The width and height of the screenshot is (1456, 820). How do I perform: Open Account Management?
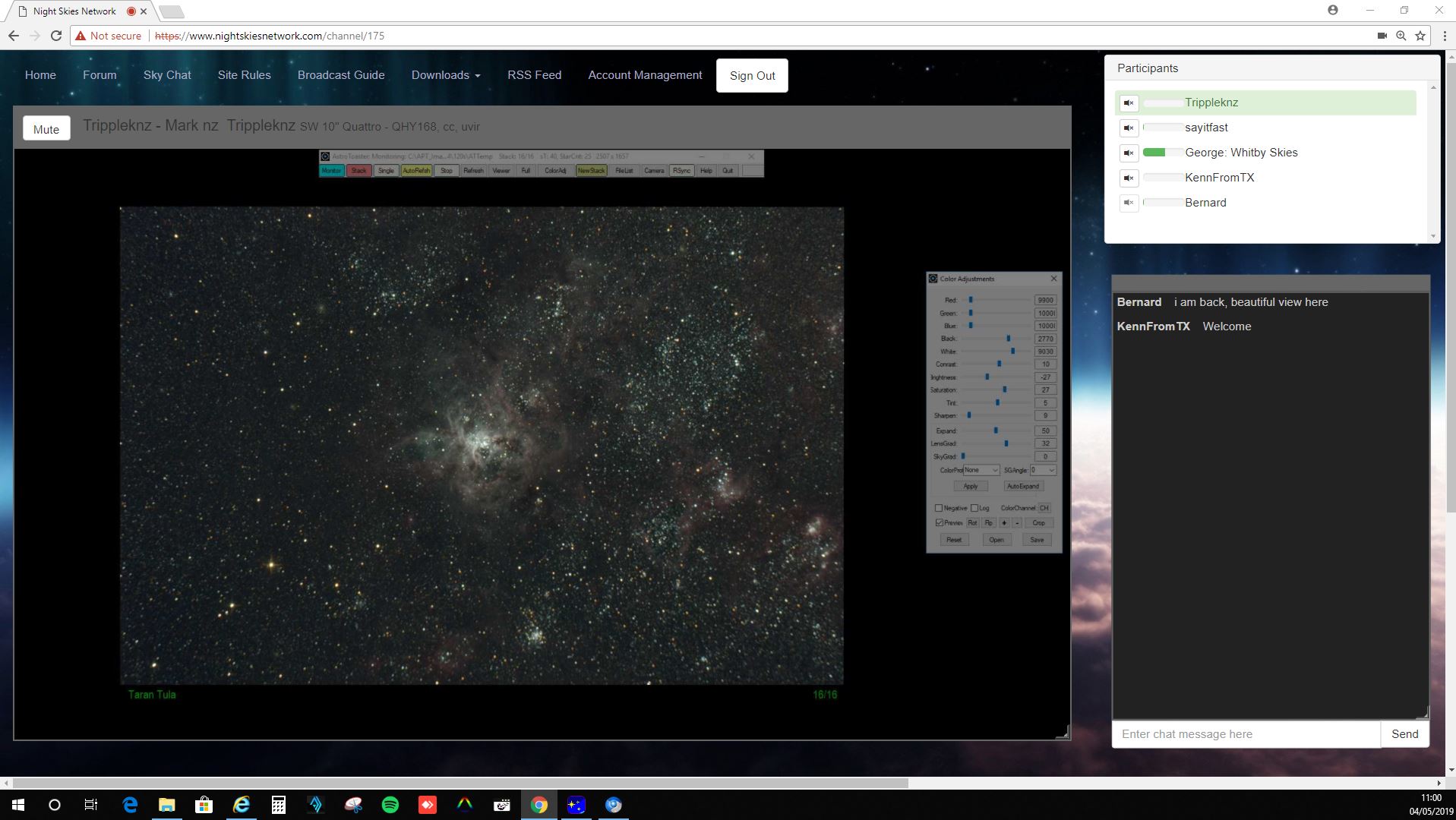point(645,75)
